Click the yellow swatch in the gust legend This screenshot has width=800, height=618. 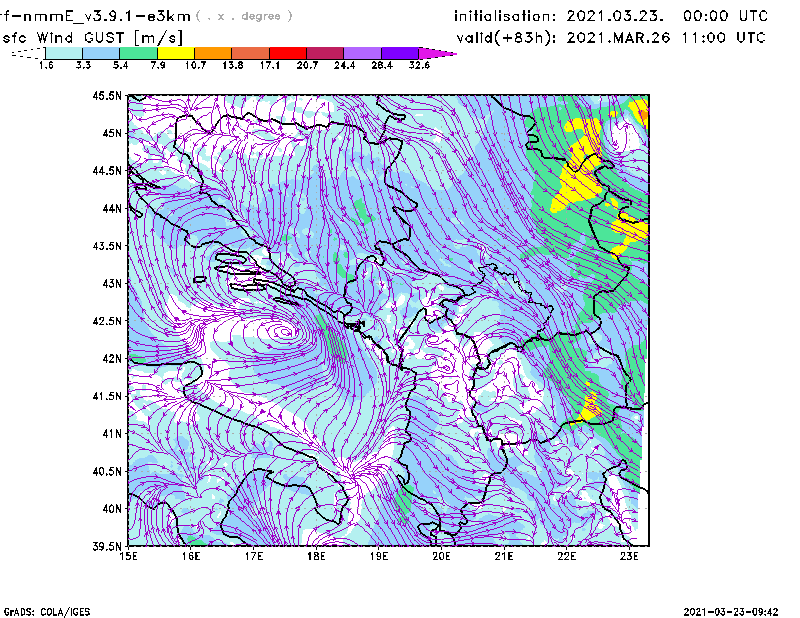[x=175, y=52]
